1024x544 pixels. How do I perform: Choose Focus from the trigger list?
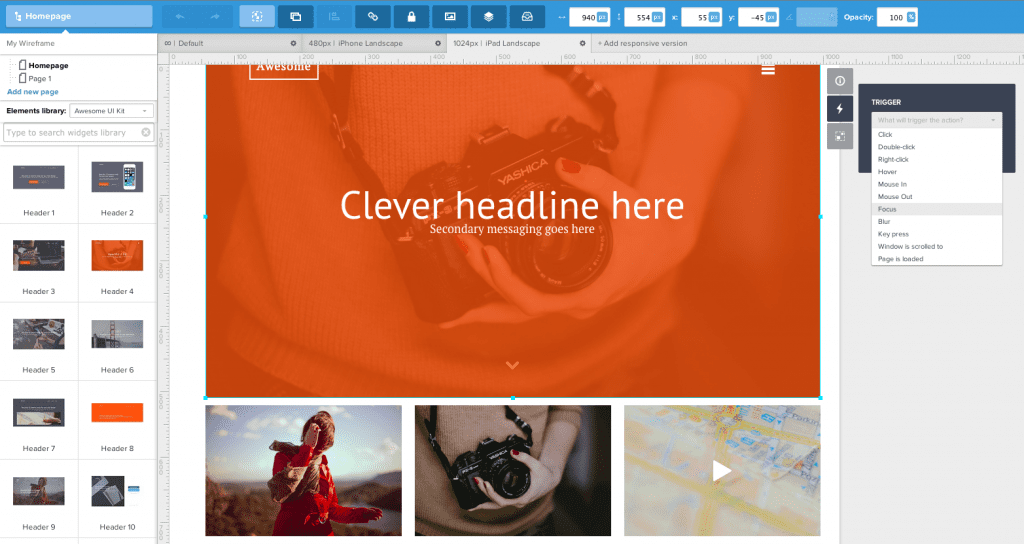[887, 209]
